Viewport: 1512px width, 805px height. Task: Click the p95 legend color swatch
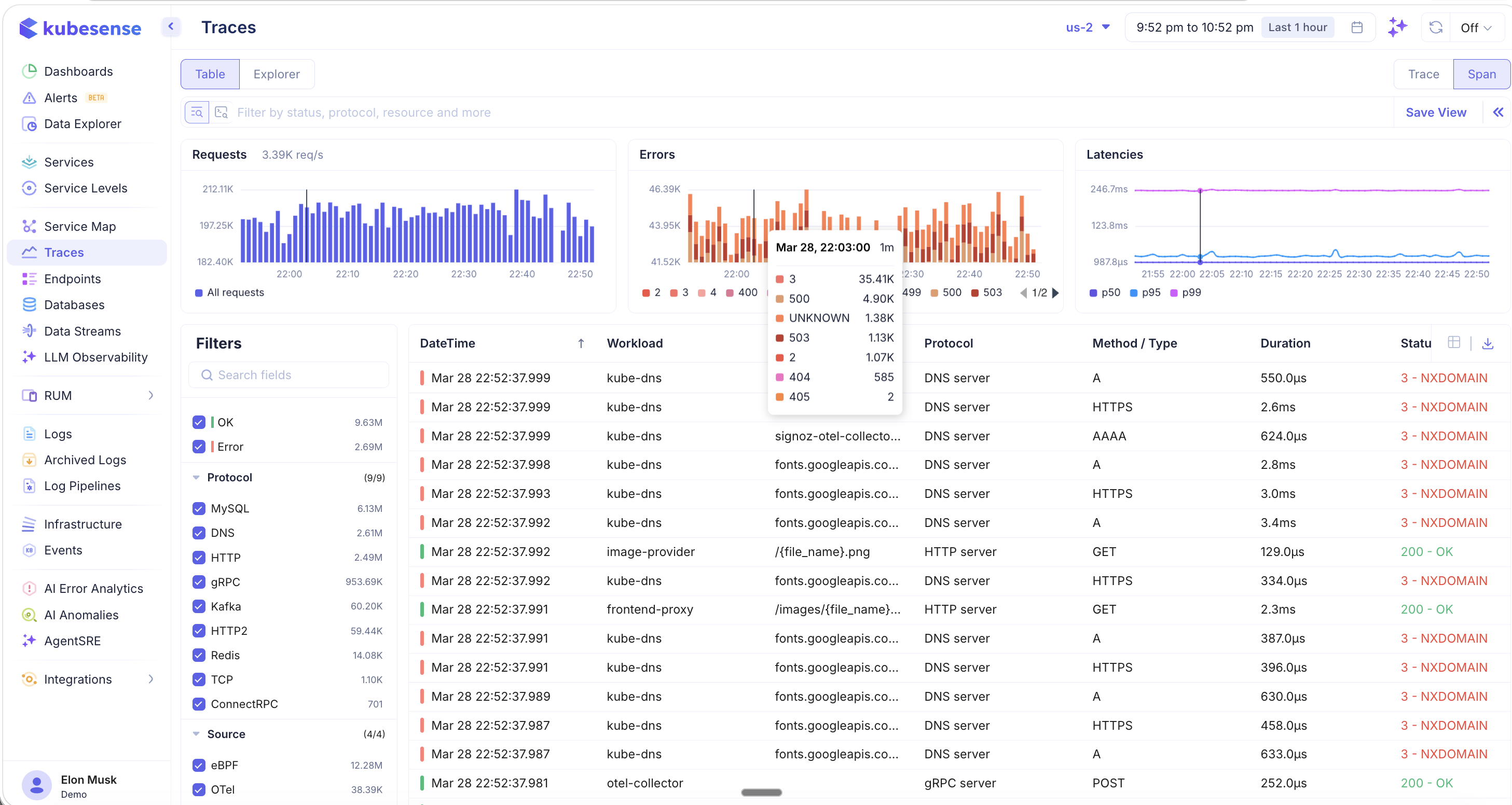[1133, 293]
